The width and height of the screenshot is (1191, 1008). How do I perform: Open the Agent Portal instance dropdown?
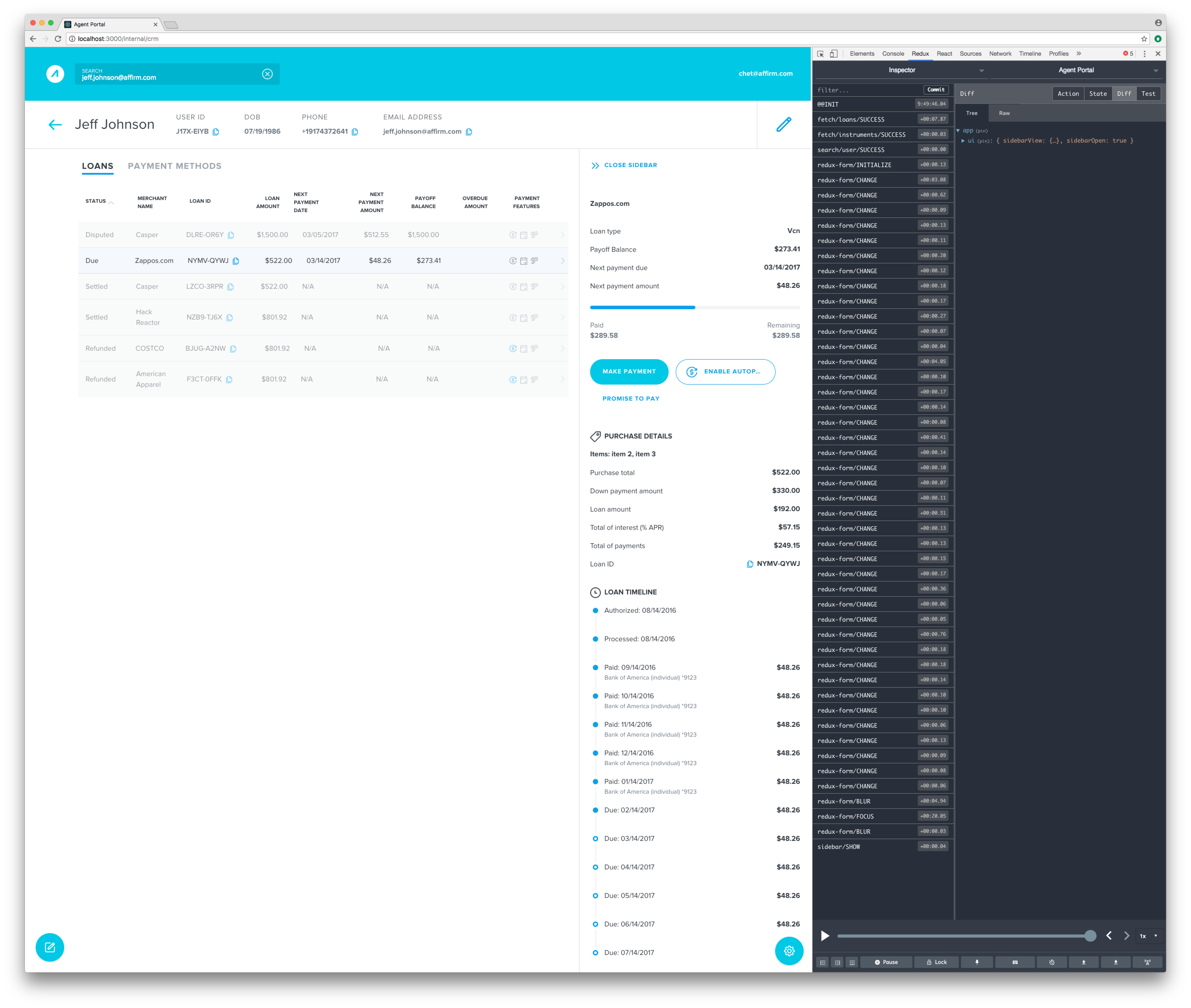[x=1076, y=70]
